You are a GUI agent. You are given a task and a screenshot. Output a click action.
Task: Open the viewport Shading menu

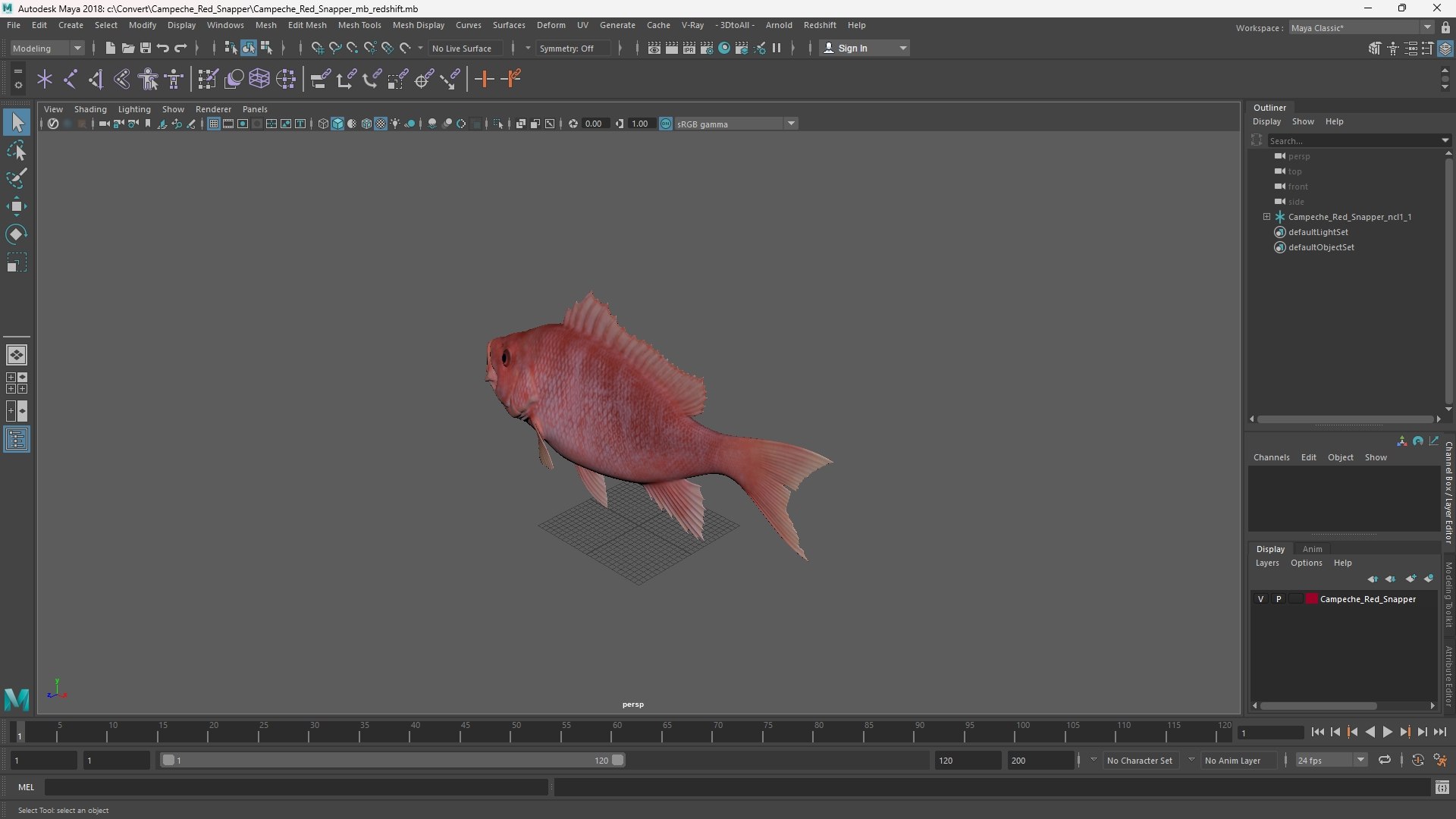90,109
